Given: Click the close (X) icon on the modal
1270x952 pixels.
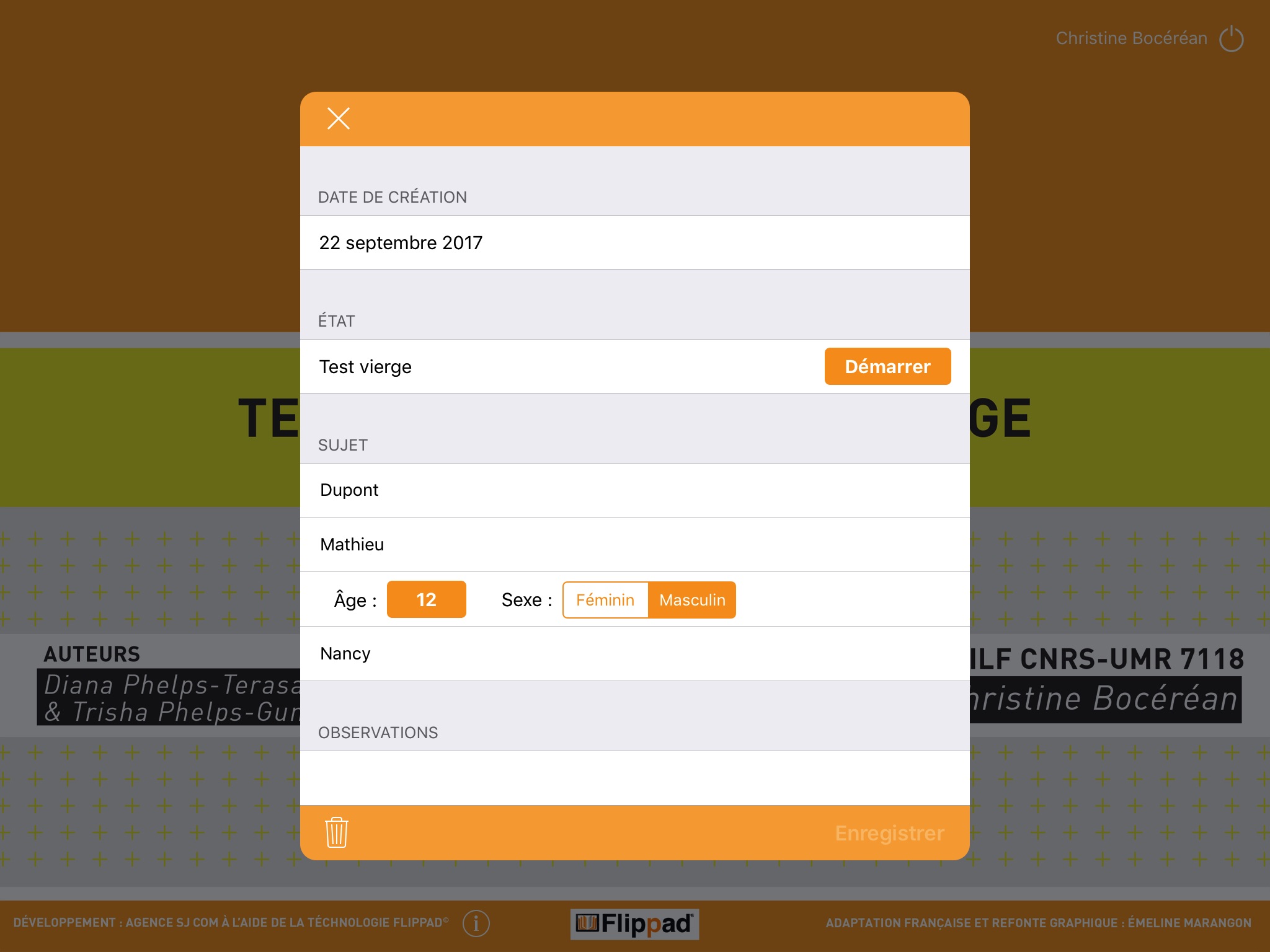Looking at the screenshot, I should (x=338, y=118).
